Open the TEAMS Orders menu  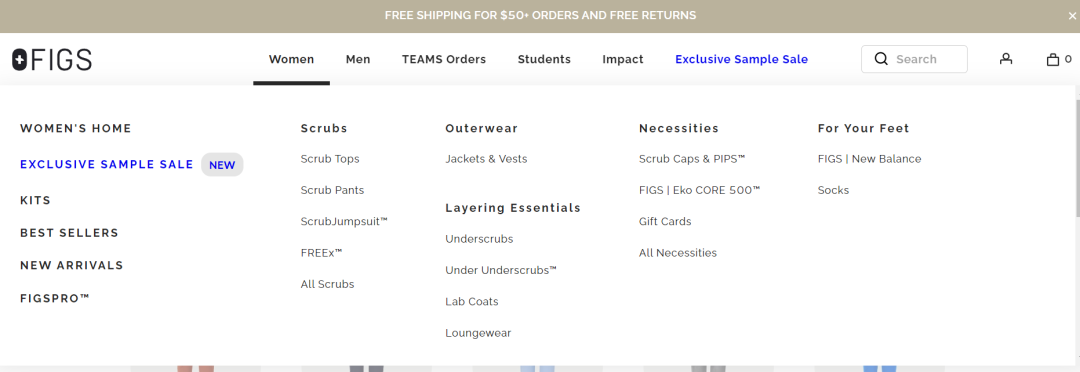444,59
